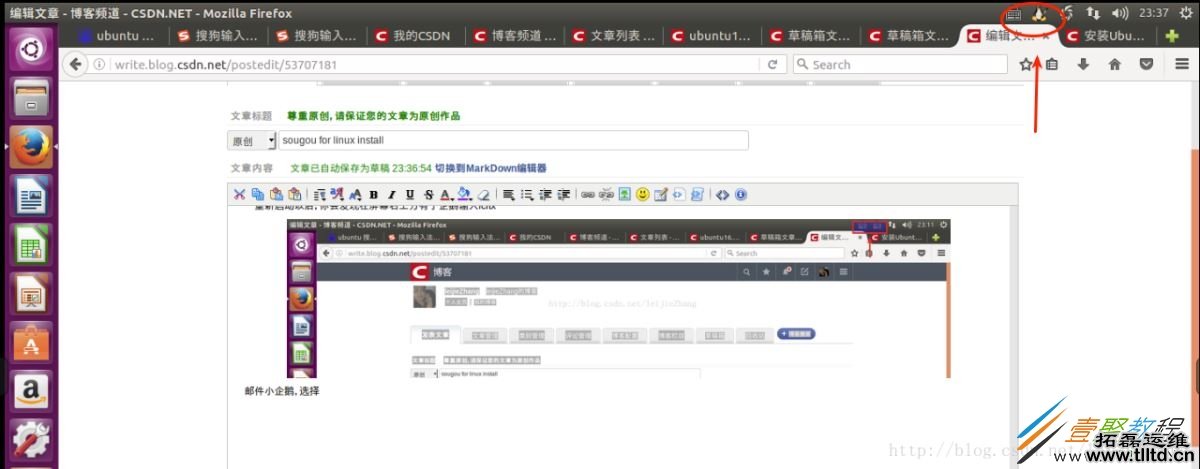Open the Files manager in the dock
Viewport: 1200px width, 469px height.
click(31, 99)
